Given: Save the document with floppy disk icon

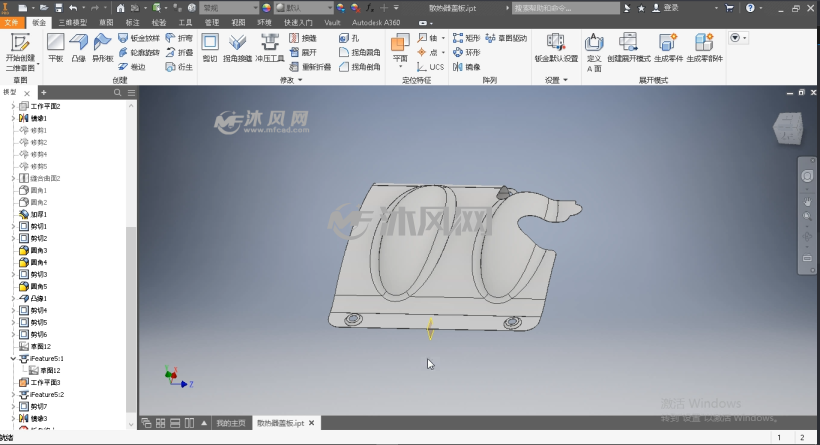Looking at the screenshot, I should coord(59,8).
